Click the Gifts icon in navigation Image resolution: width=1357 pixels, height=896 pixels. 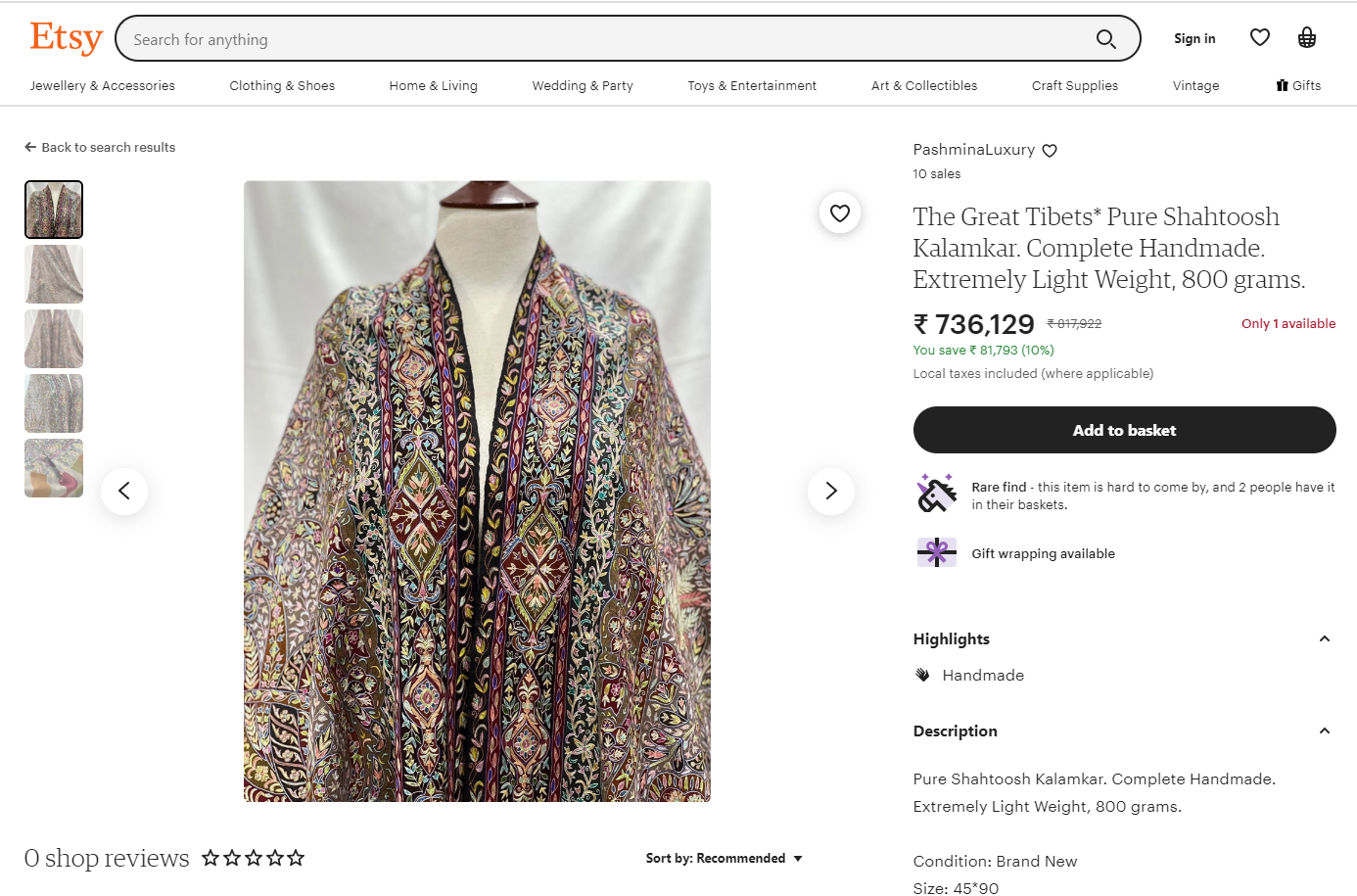click(1283, 86)
